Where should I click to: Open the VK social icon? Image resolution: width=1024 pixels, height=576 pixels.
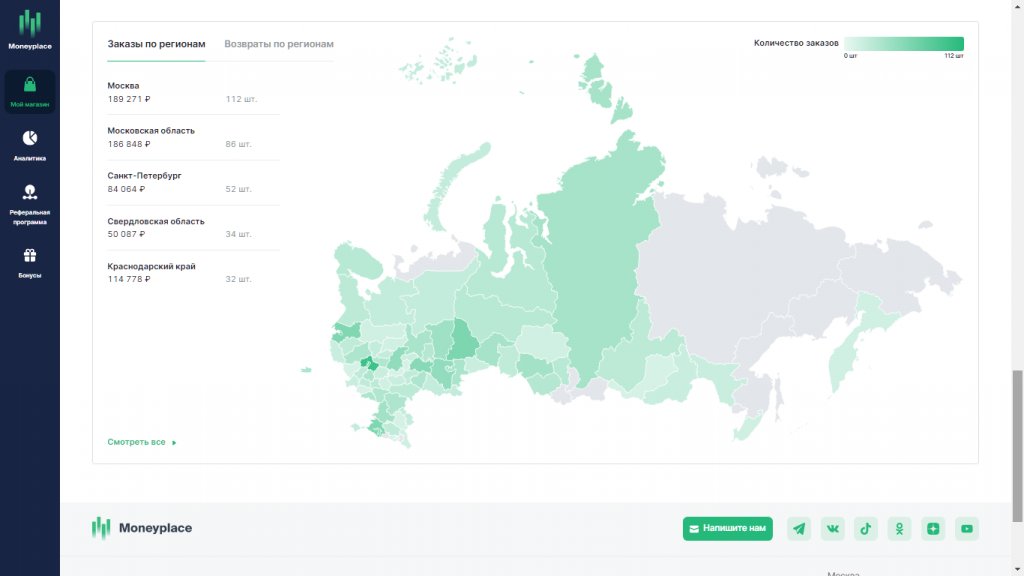point(832,528)
